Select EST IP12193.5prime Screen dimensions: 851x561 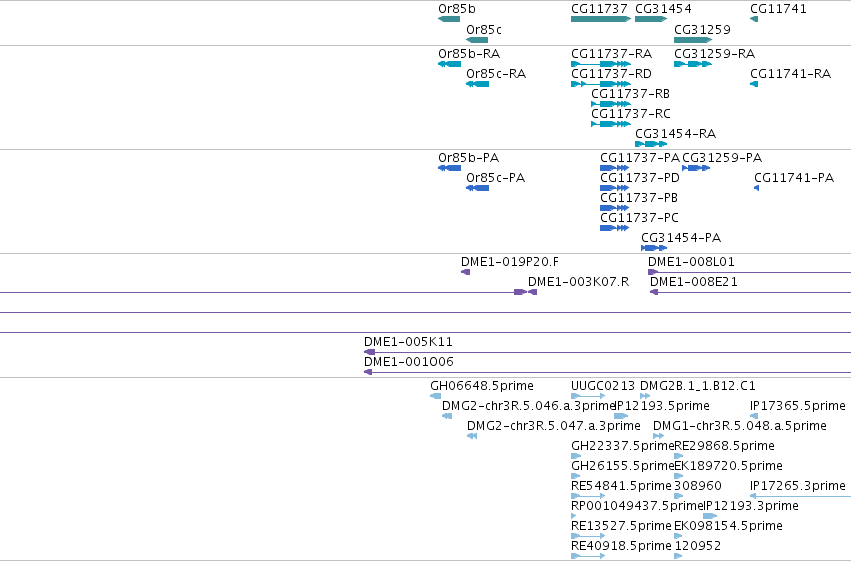coord(663,406)
